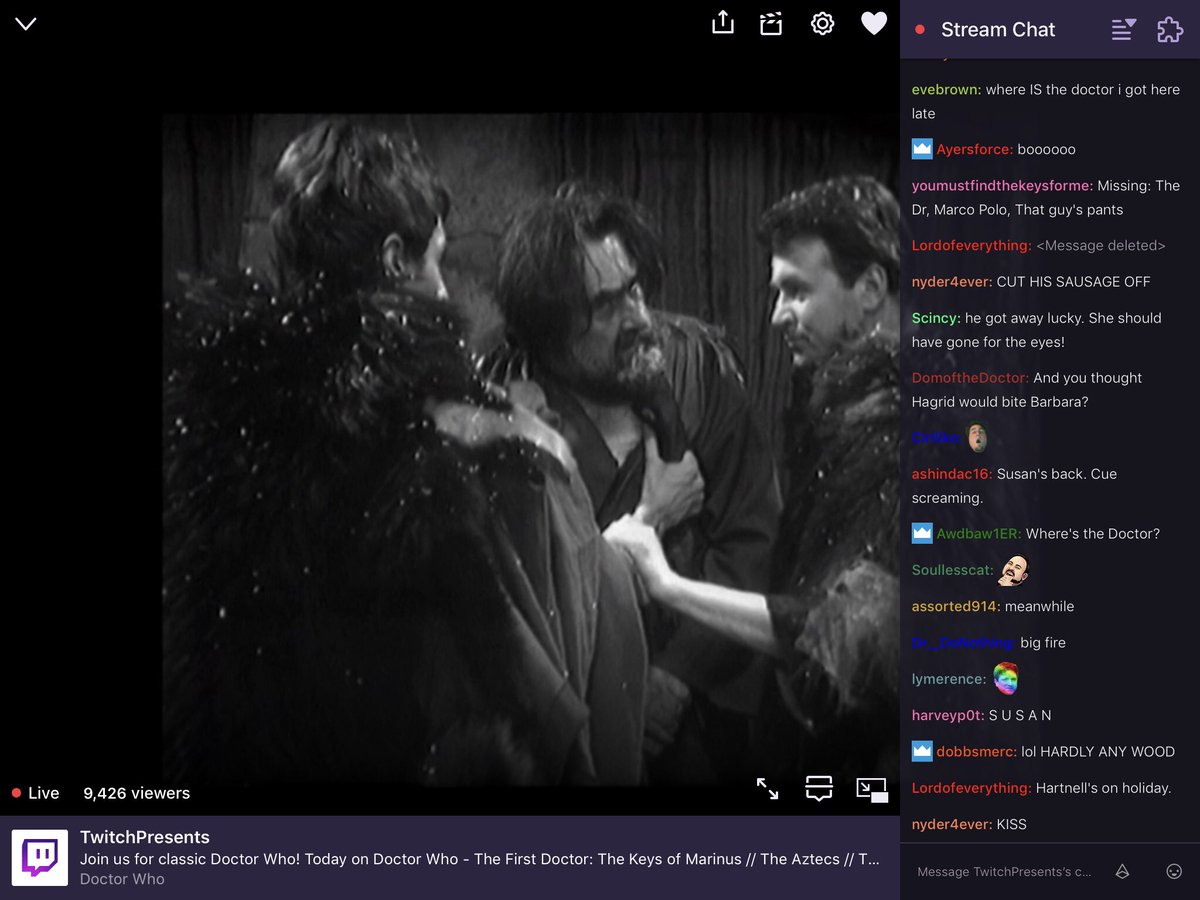Tap the stream title text

pyautogui.click(x=480, y=859)
